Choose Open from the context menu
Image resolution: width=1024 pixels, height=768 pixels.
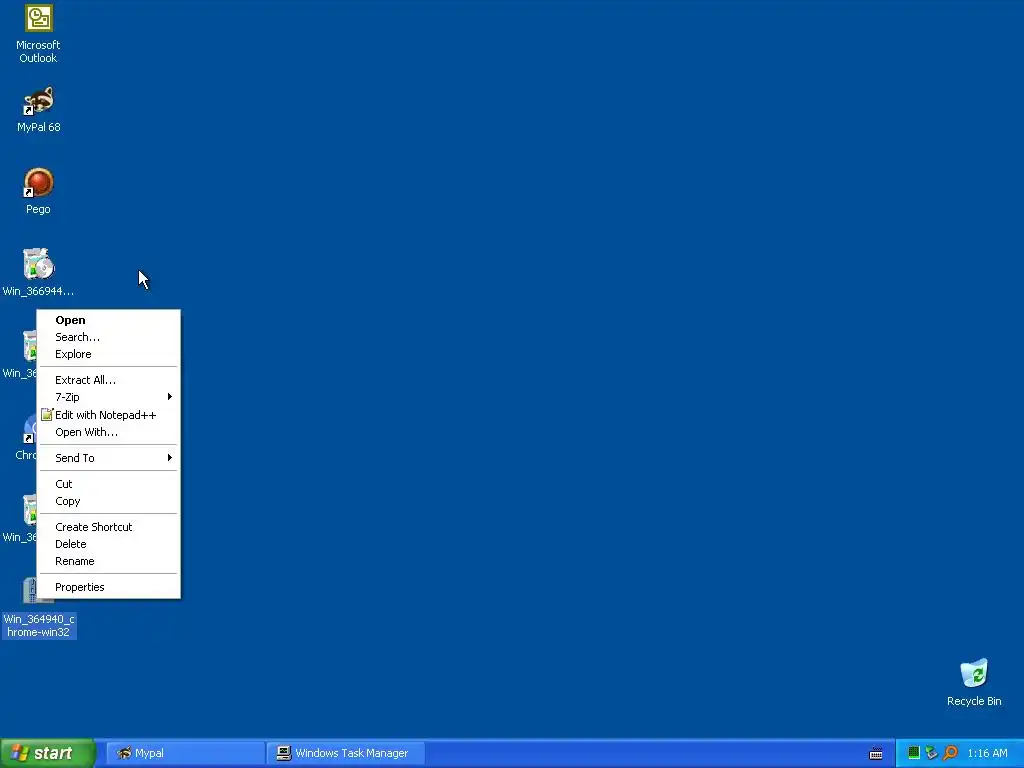[x=109, y=320]
